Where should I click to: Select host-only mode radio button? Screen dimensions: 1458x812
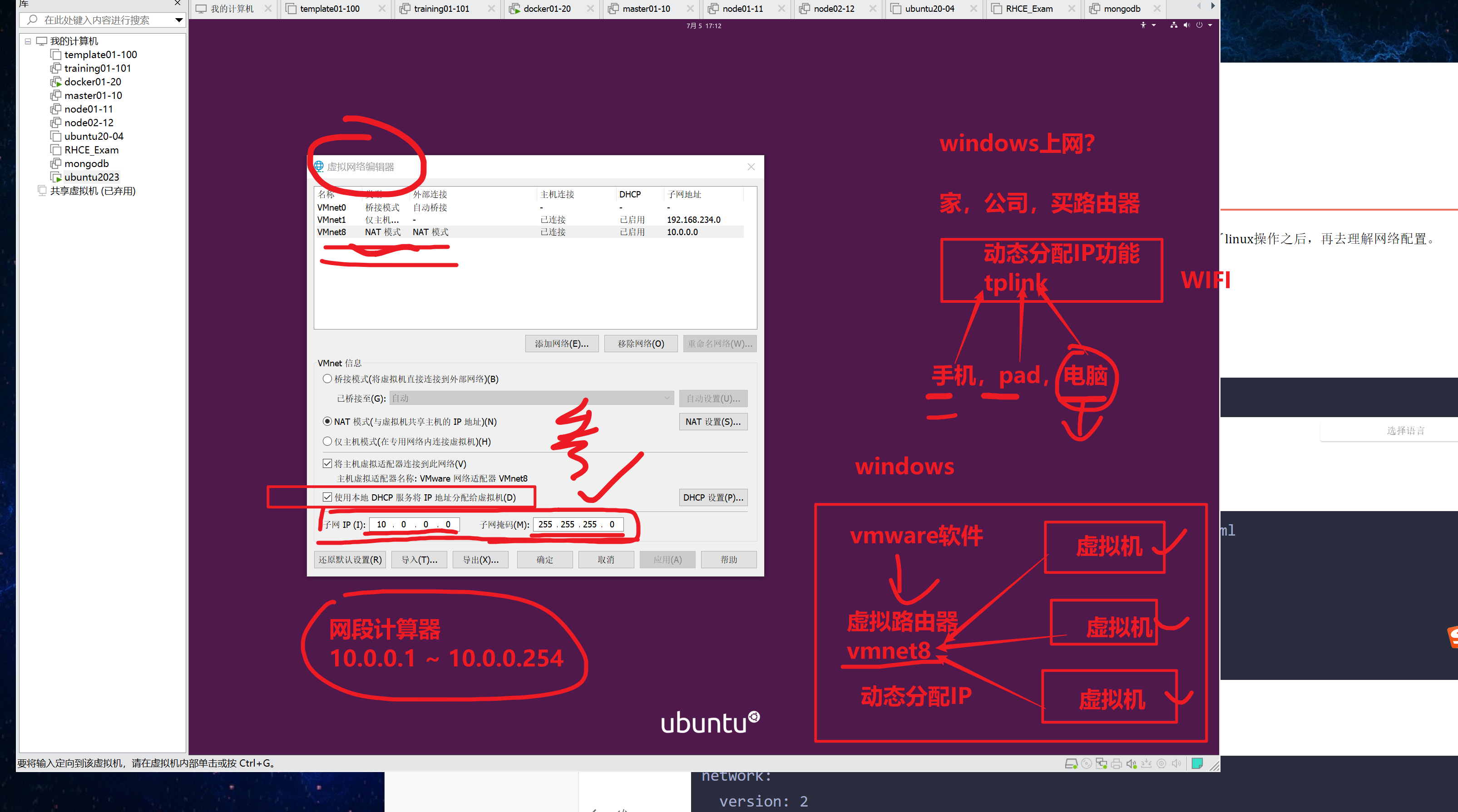pos(327,441)
